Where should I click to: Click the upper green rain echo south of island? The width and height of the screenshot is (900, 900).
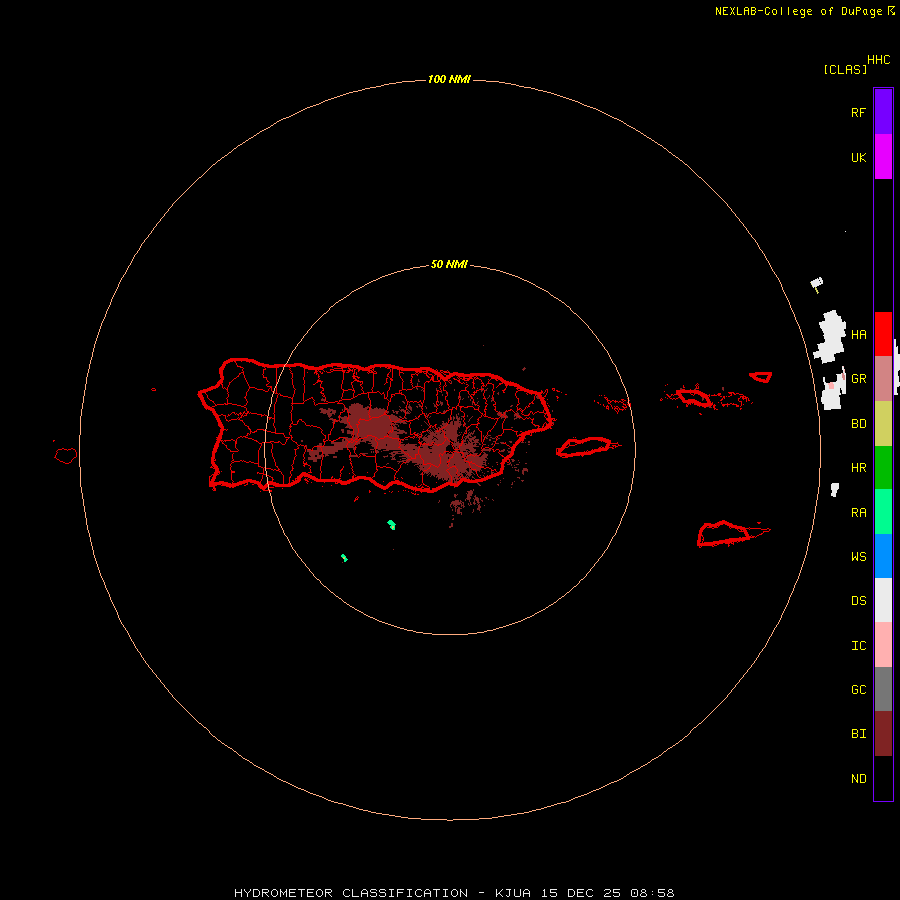[x=391, y=524]
